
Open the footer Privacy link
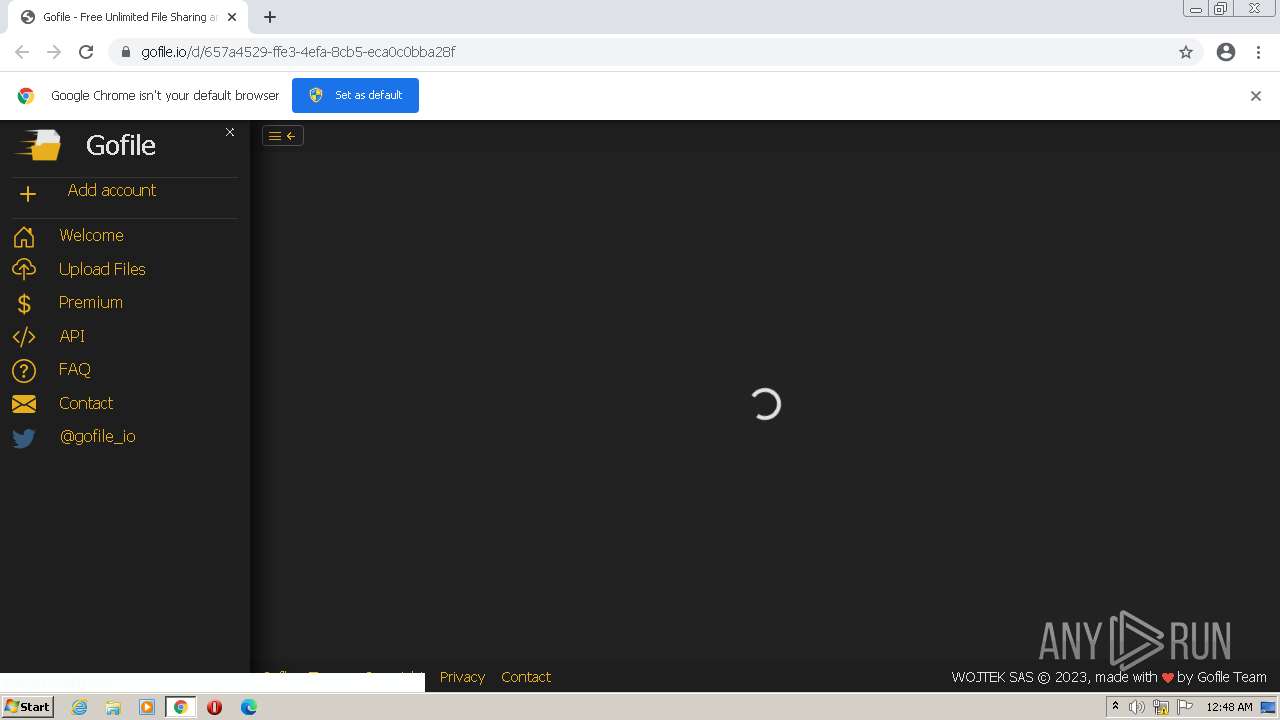[462, 677]
